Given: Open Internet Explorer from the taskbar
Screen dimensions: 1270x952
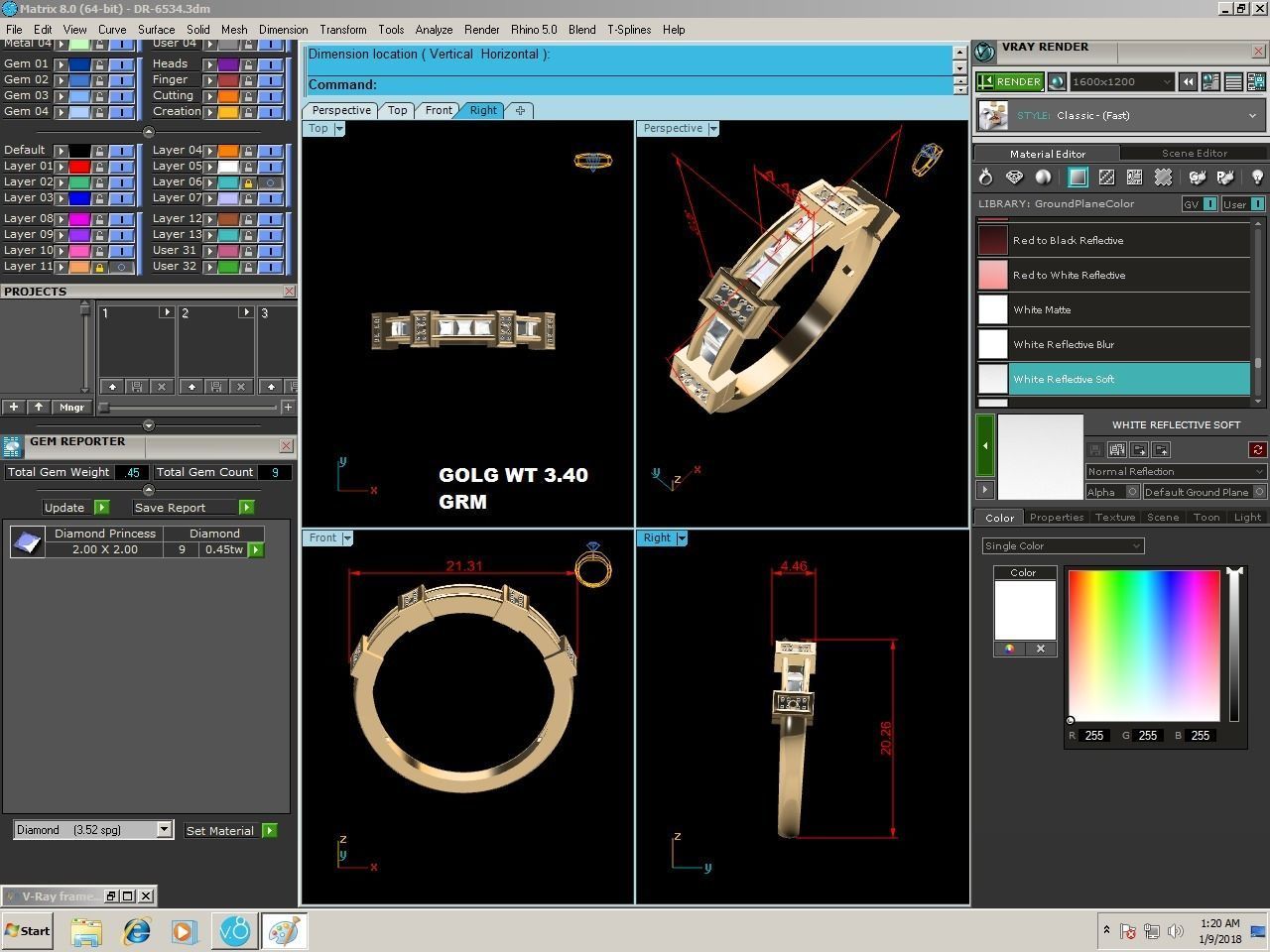Looking at the screenshot, I should [136, 931].
